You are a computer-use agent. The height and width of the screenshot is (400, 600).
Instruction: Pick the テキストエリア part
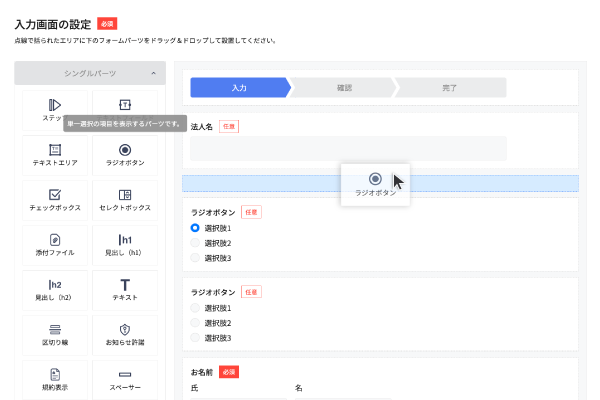pyautogui.click(x=55, y=155)
